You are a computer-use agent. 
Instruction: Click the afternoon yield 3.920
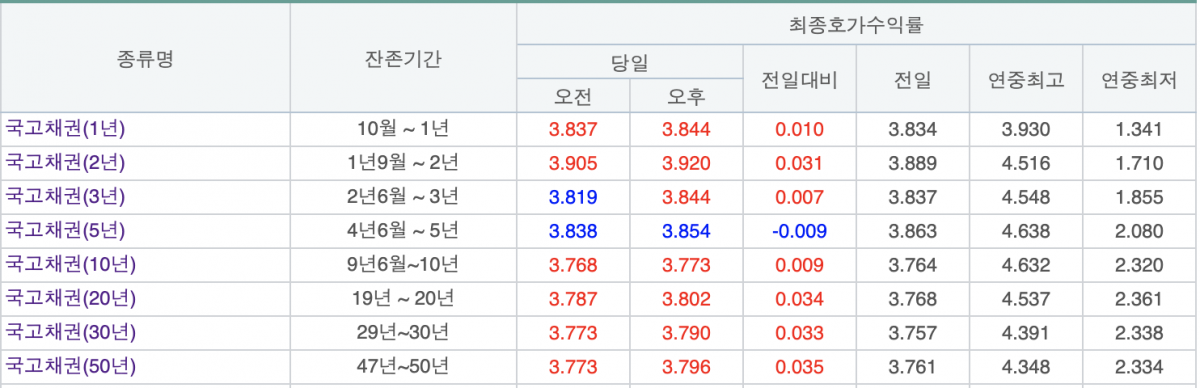pos(686,162)
